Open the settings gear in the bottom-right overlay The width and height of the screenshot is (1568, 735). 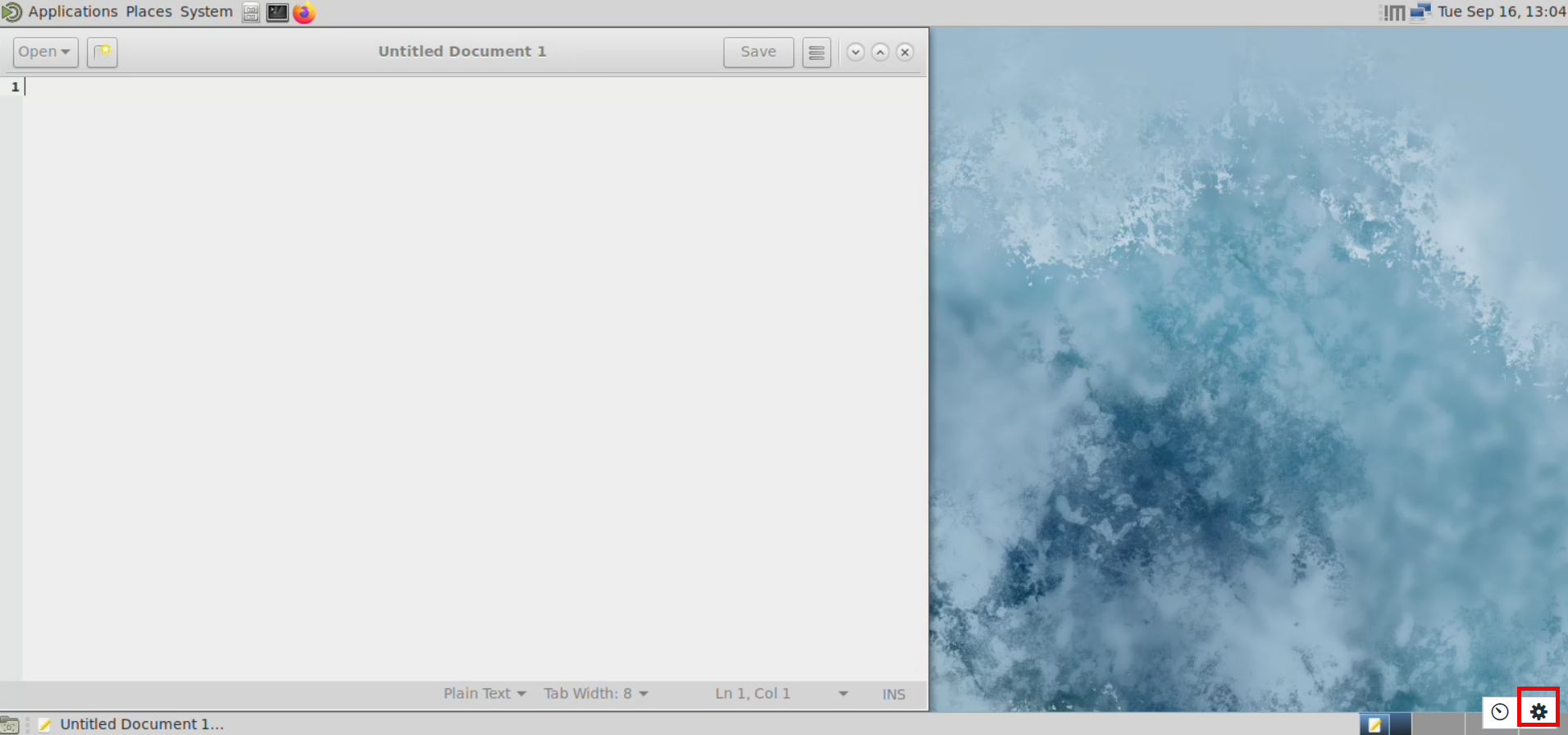click(x=1538, y=711)
